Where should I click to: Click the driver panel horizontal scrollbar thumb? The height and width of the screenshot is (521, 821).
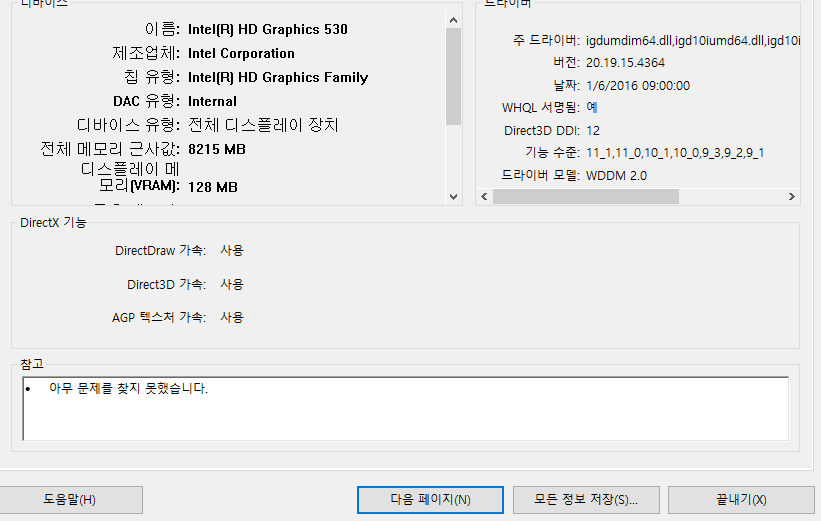pyautogui.click(x=586, y=196)
